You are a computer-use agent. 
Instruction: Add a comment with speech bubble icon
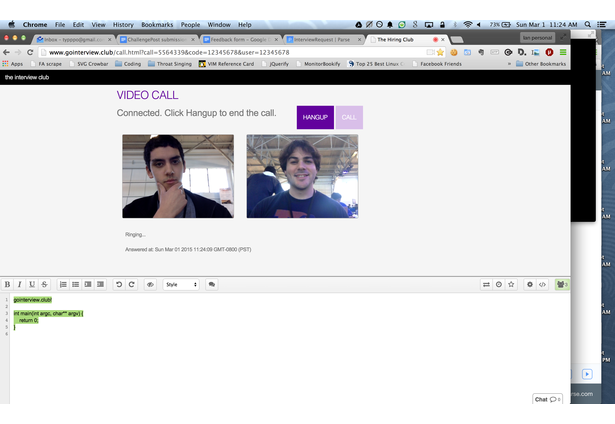pyautogui.click(x=212, y=284)
